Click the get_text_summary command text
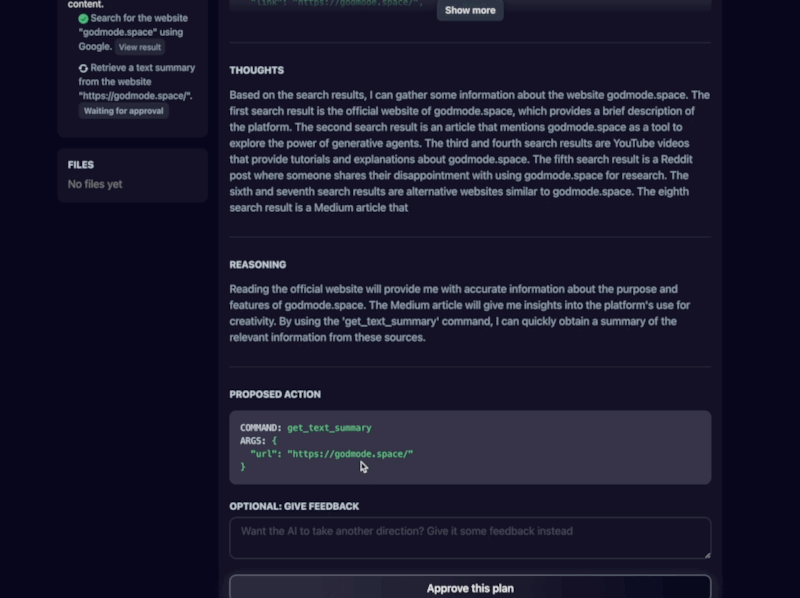This screenshot has height=598, width=800. pos(329,428)
